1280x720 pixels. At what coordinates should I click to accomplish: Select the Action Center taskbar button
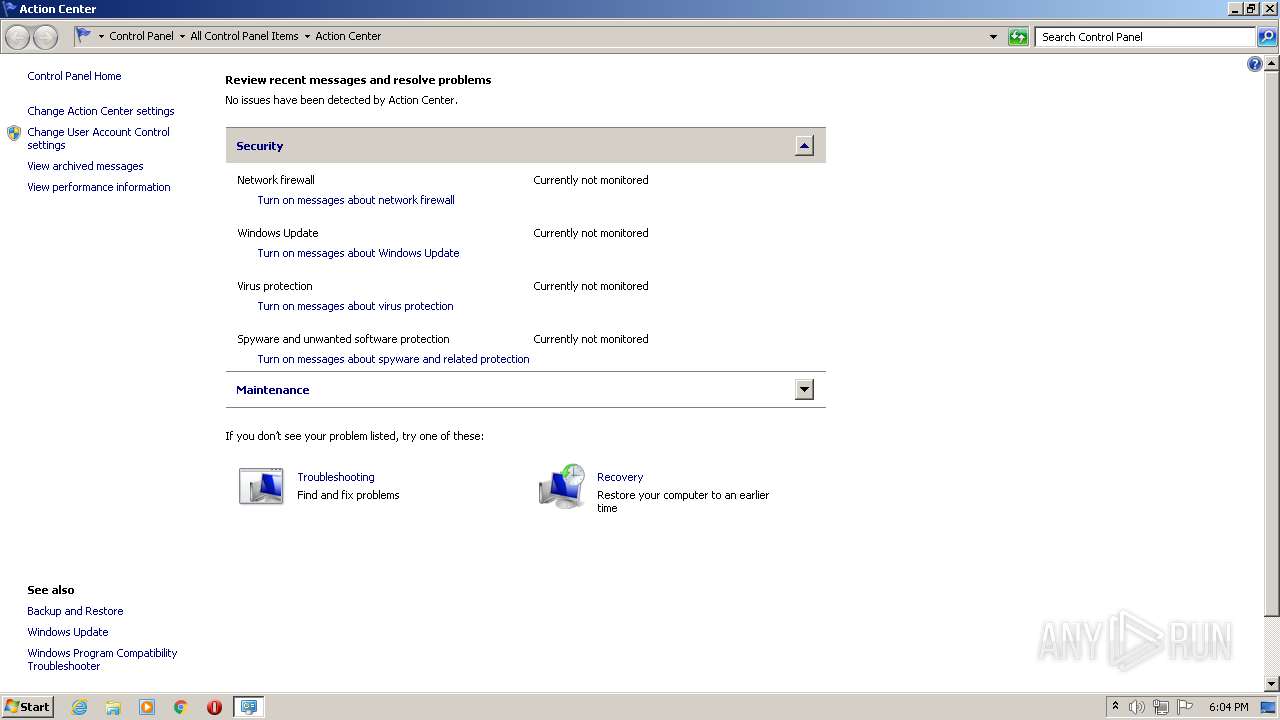[x=248, y=707]
